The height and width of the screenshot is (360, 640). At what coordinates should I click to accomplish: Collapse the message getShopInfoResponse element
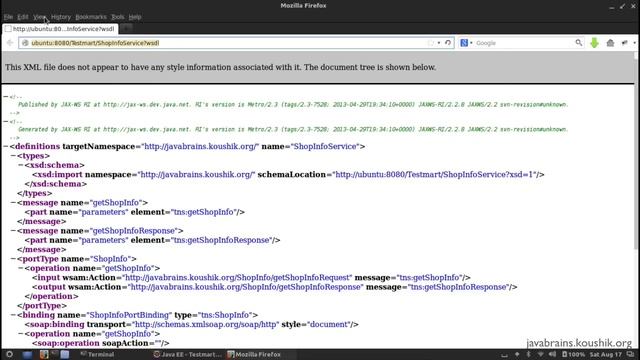tap(13, 231)
